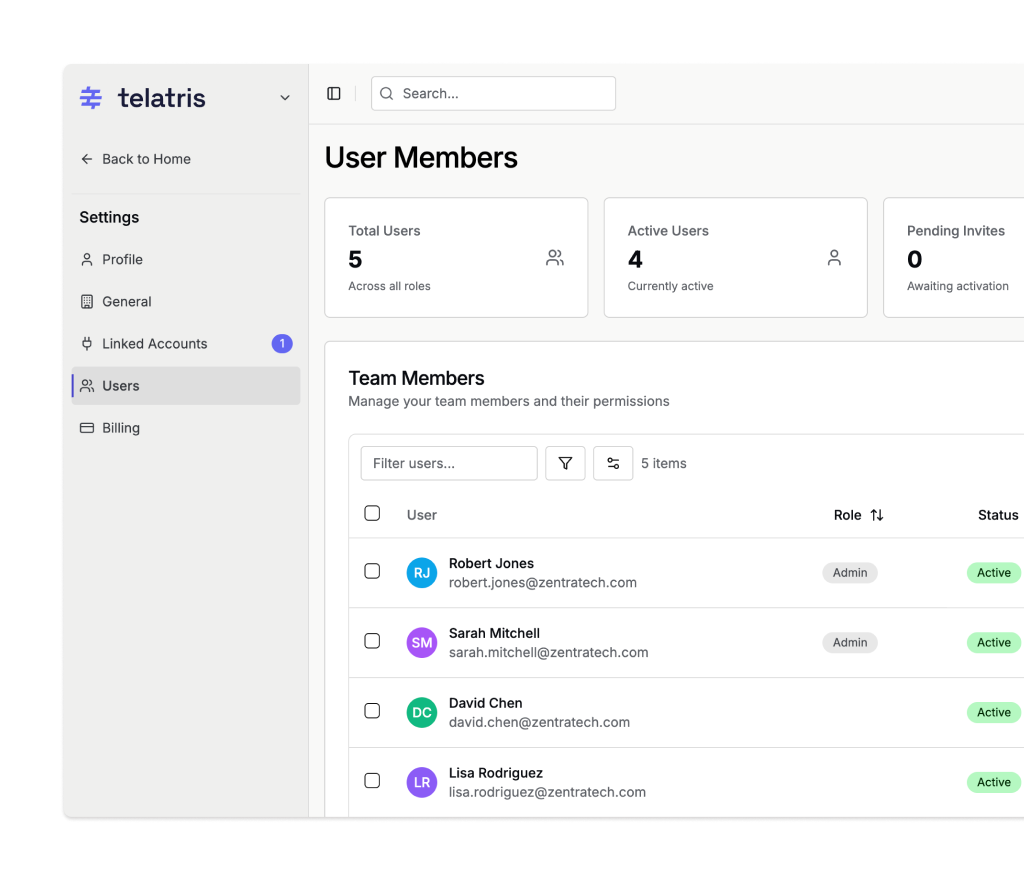Click inside the Filter users input field
This screenshot has height=881, width=1024.
tap(448, 463)
